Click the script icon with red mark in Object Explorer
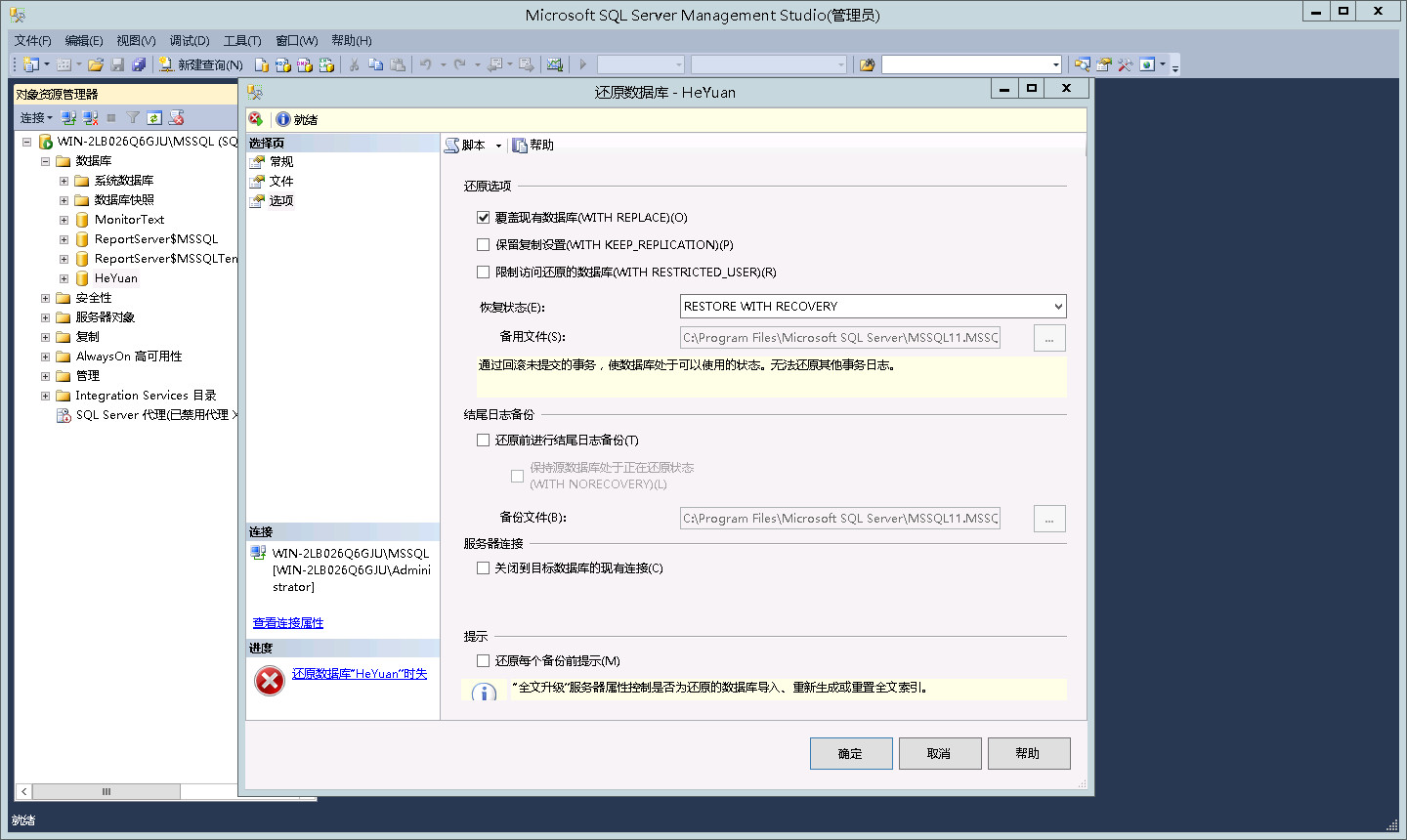1407x840 pixels. pos(176,118)
